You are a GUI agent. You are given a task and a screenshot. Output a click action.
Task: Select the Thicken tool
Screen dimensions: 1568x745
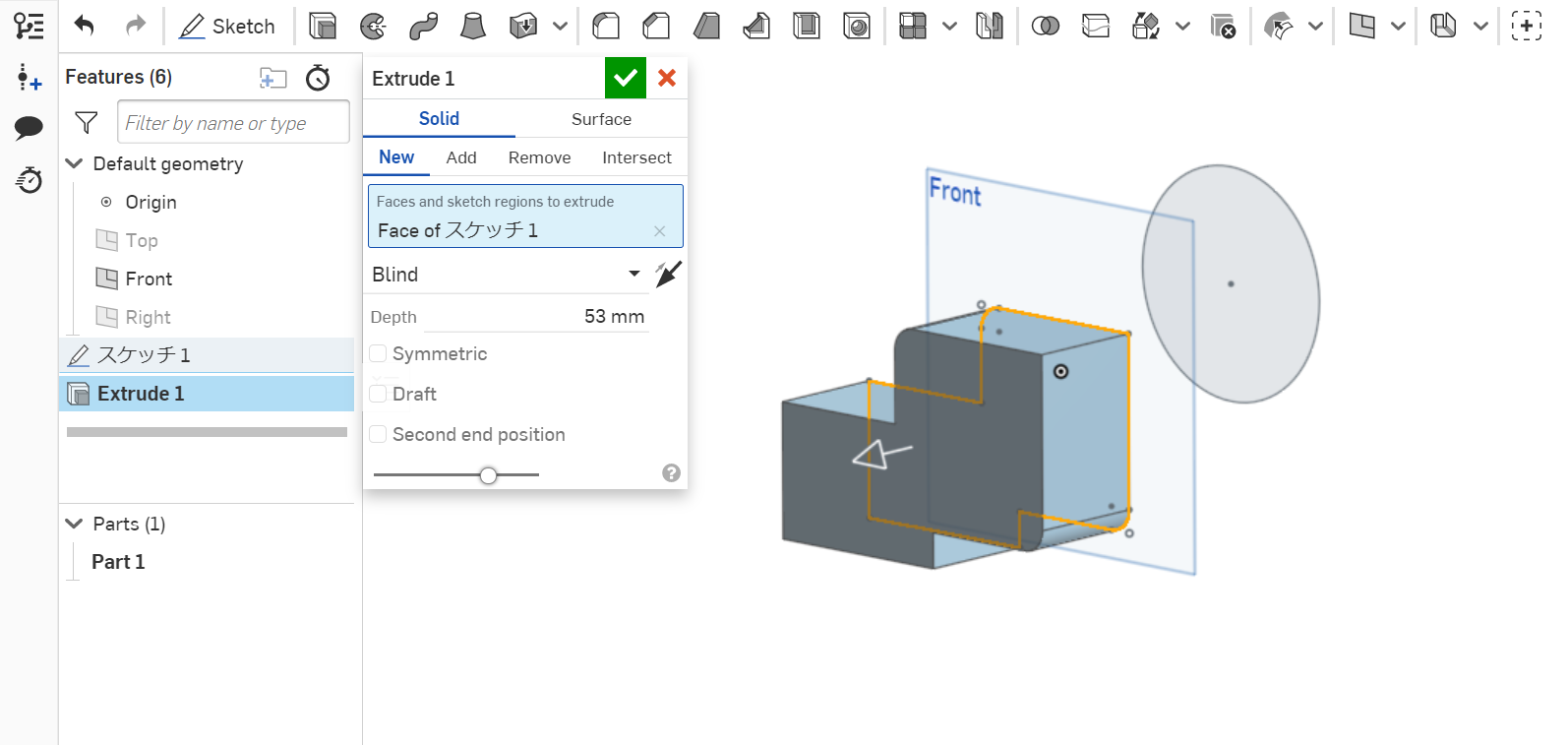(x=523, y=26)
